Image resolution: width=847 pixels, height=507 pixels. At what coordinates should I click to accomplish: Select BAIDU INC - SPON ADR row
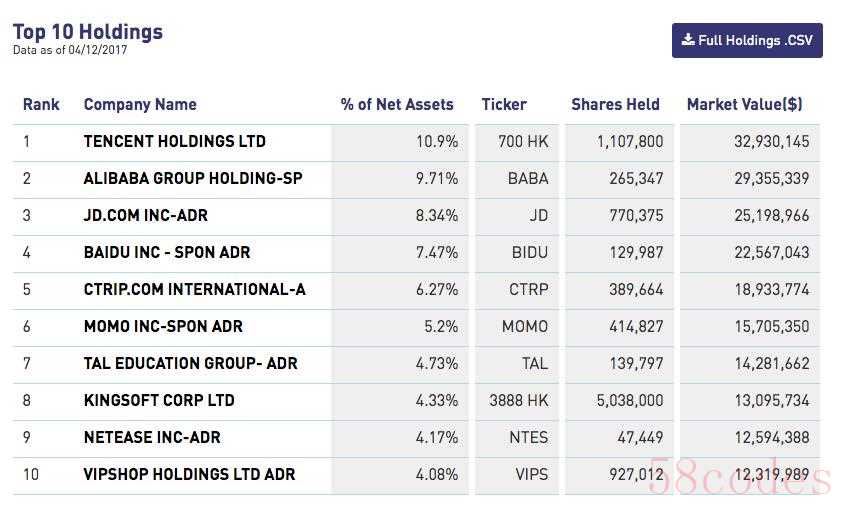click(167, 253)
